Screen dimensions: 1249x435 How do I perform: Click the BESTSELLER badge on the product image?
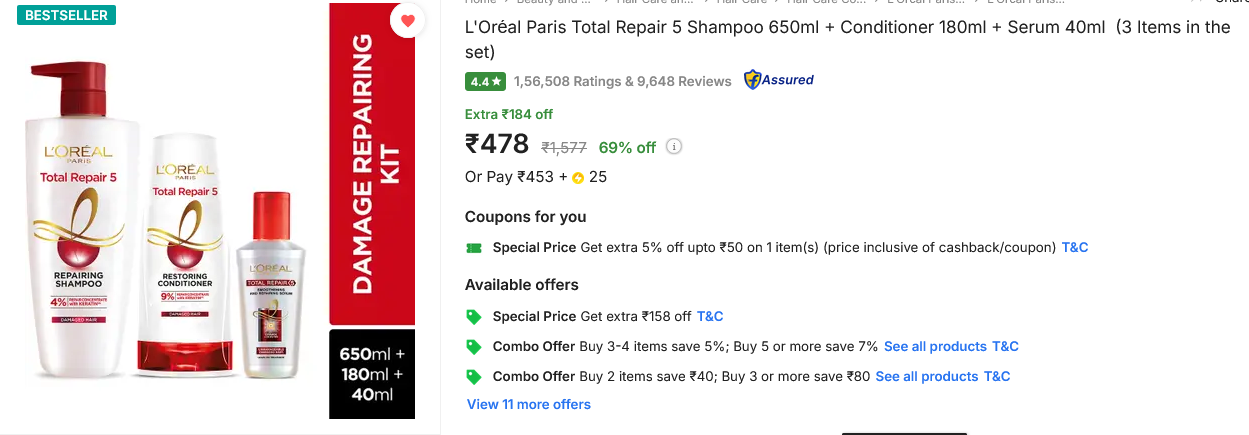pos(66,15)
